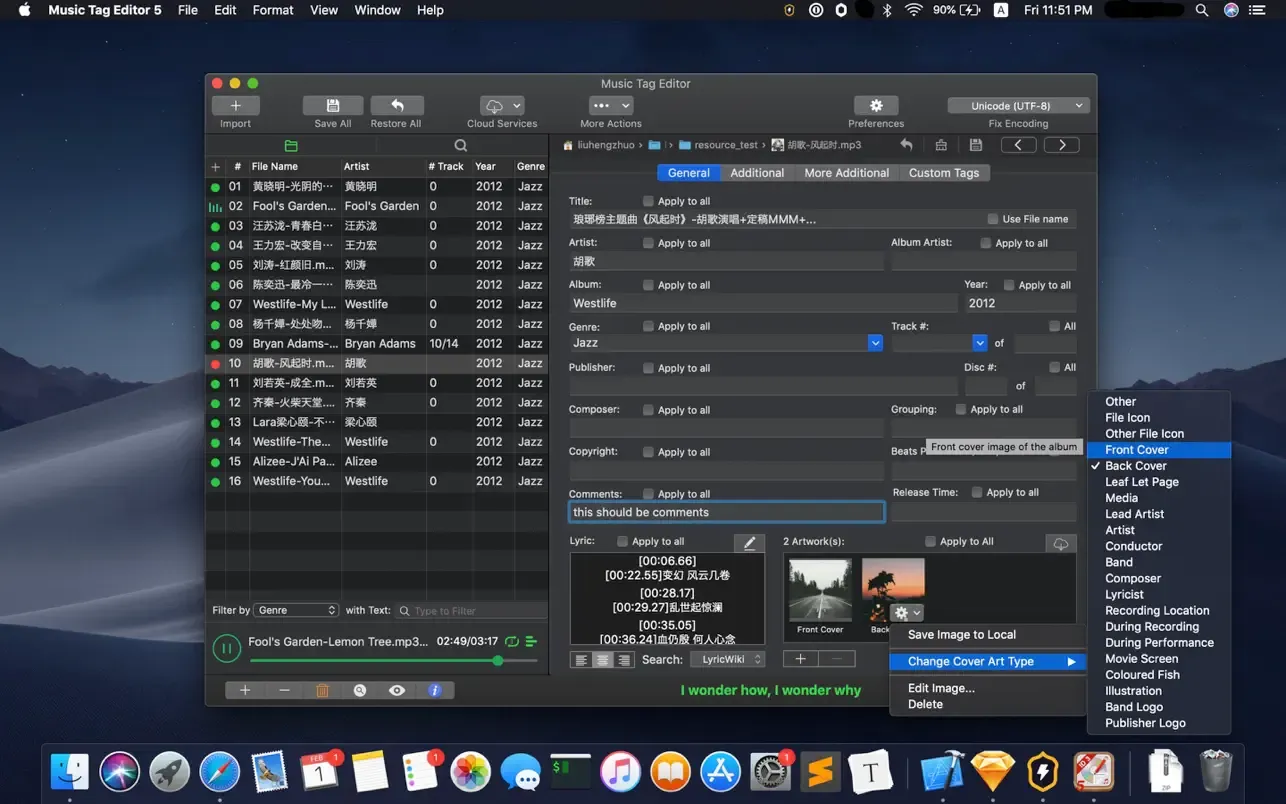Edit the lyric using the pencil icon

[x=750, y=542]
